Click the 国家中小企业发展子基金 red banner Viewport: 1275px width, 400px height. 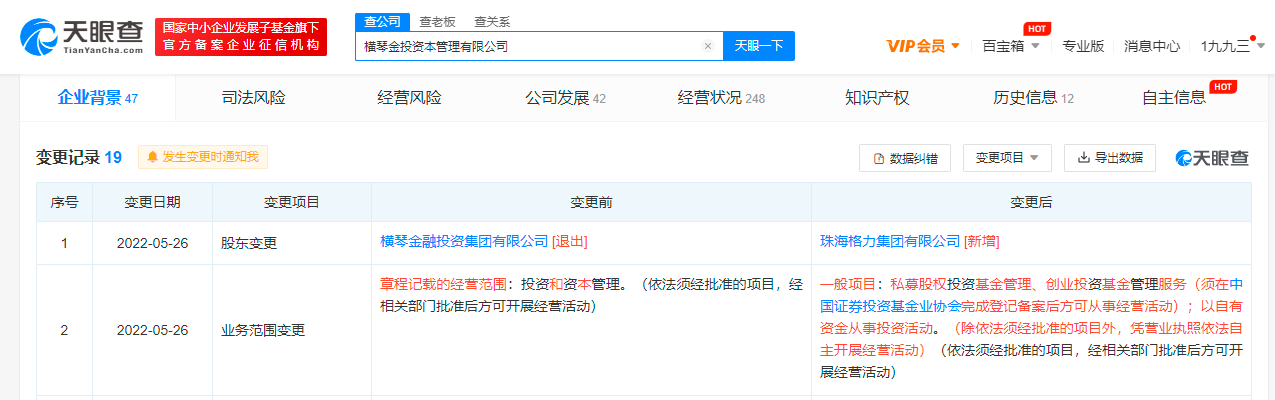[x=242, y=37]
